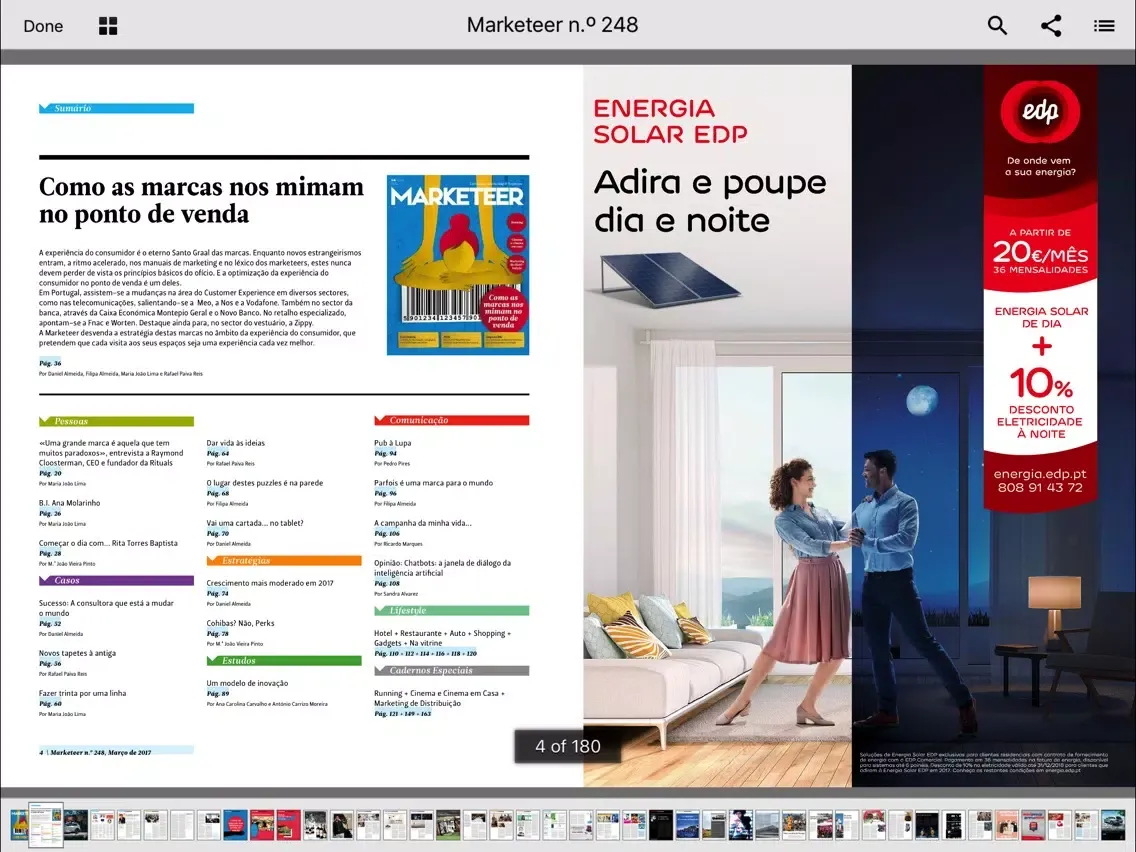Image resolution: width=1136 pixels, height=852 pixels.
Task: Open the Raymond Cloosterman interview entry
Action: 111,453
